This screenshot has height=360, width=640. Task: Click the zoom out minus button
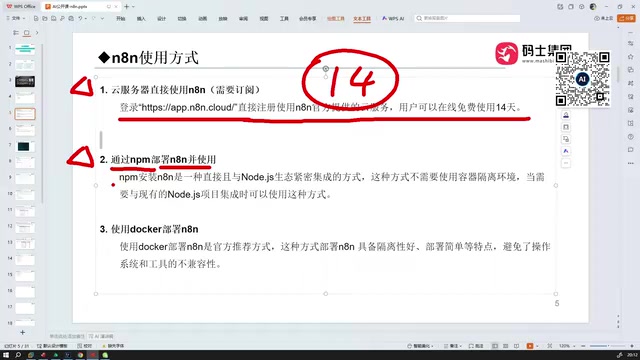583,346
